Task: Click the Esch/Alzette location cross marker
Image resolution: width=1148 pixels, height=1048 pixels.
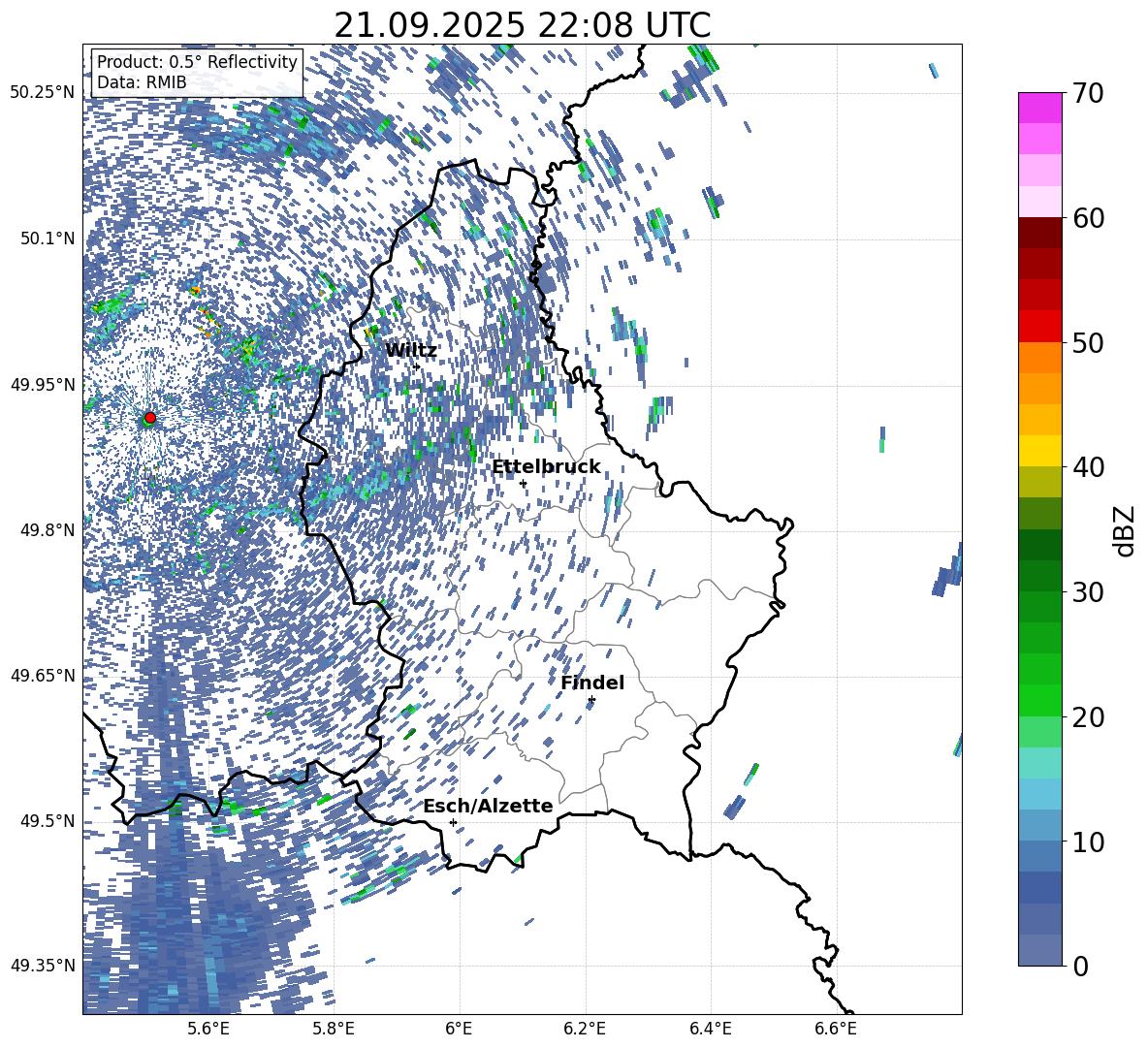Action: [453, 822]
